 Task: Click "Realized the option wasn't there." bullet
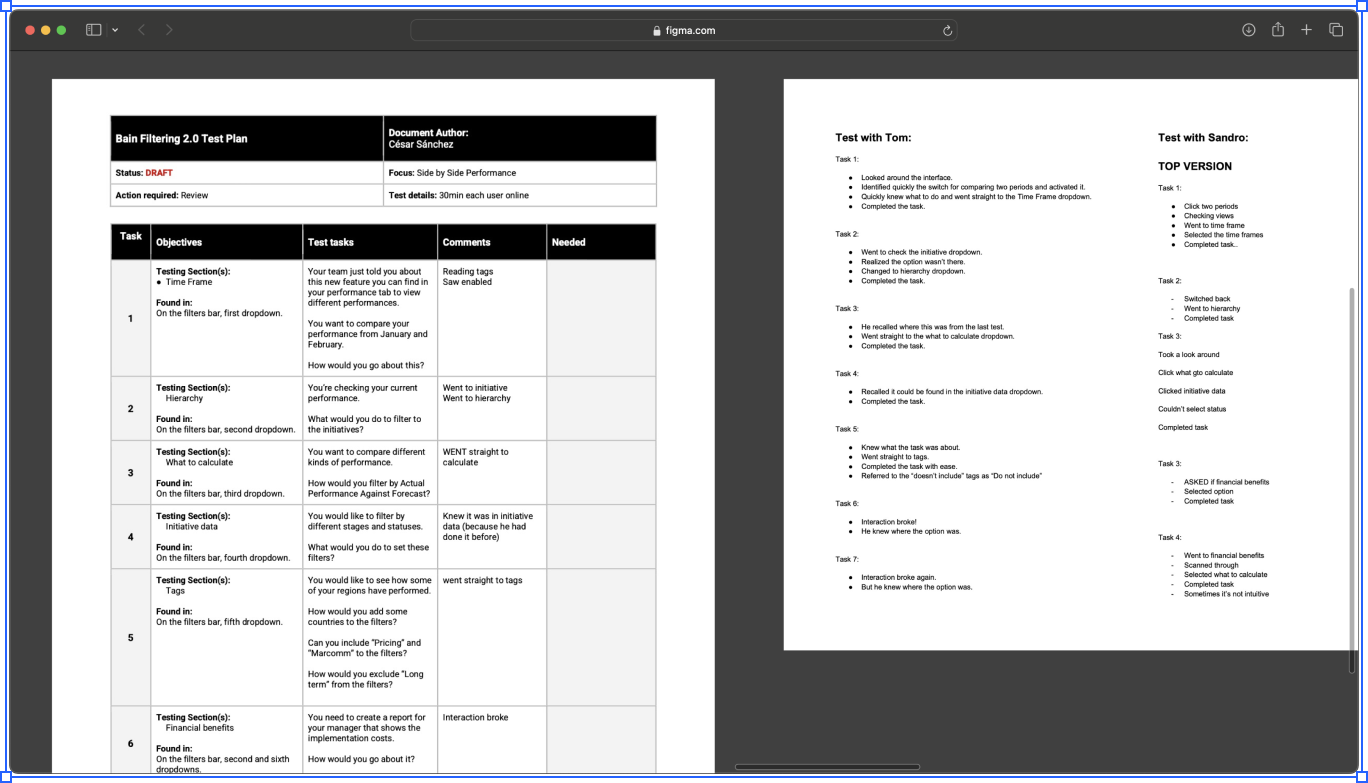[x=913, y=262]
